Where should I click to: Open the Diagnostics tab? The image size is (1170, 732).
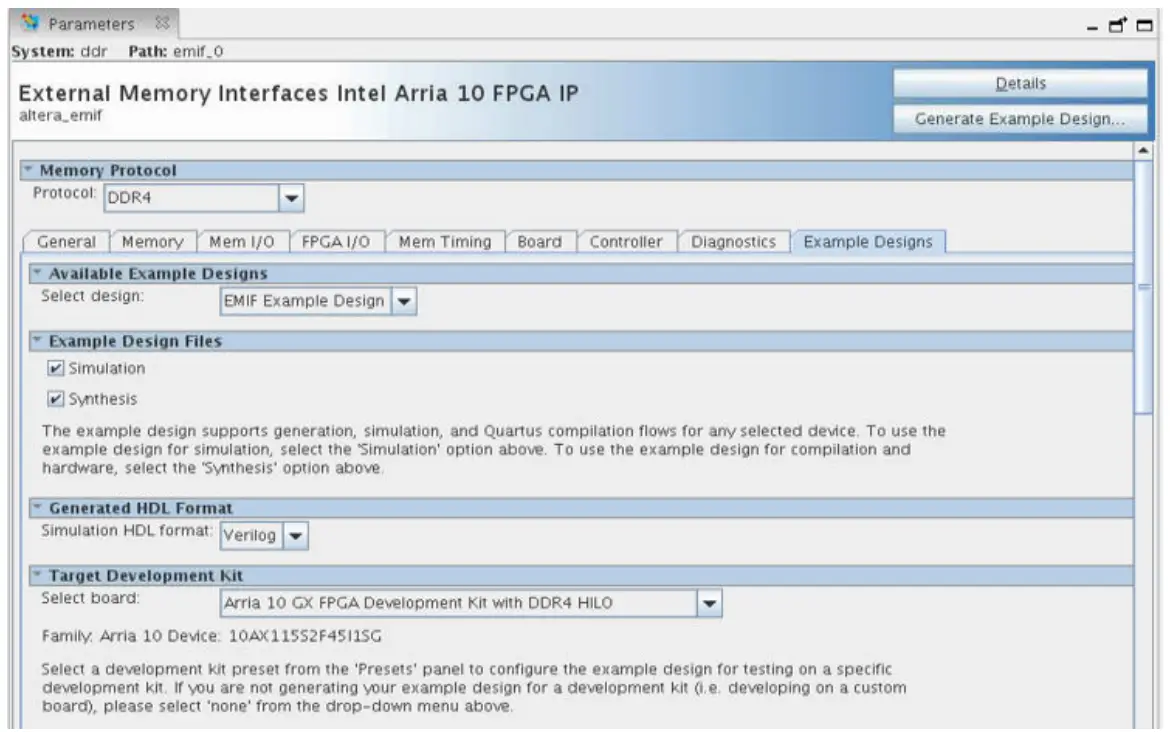coord(733,242)
